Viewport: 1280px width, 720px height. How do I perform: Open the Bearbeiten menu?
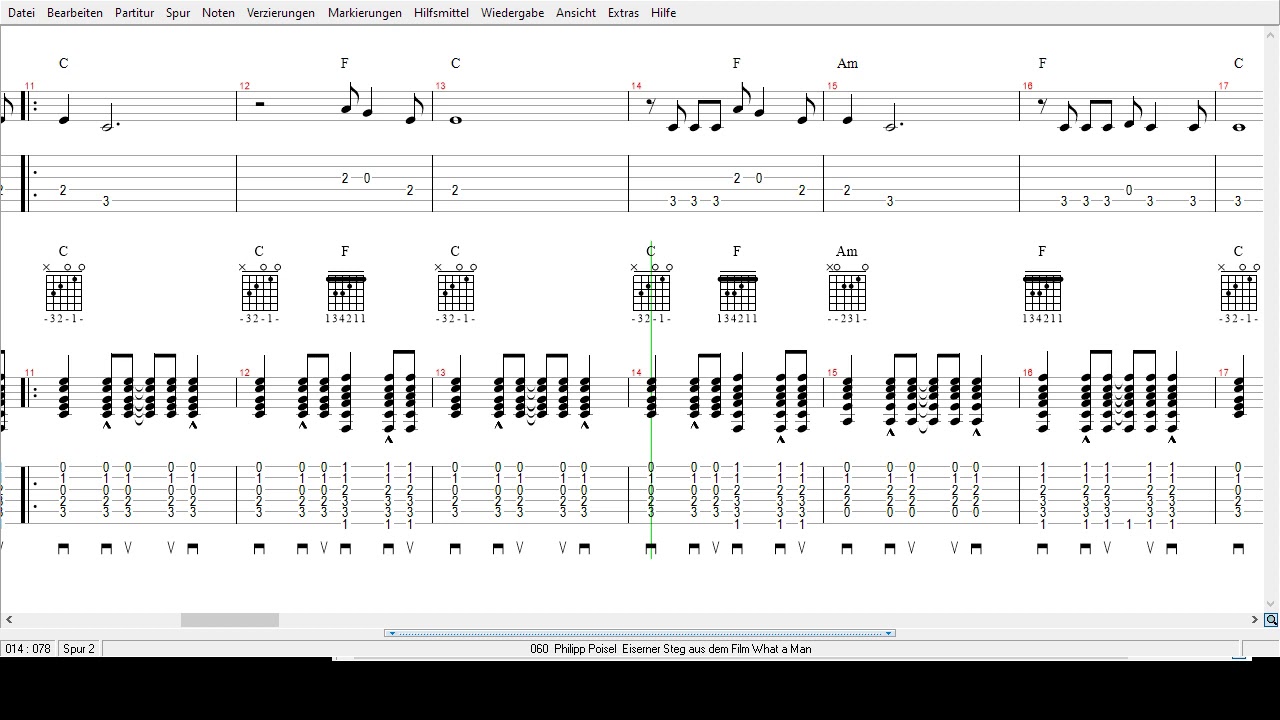(75, 13)
